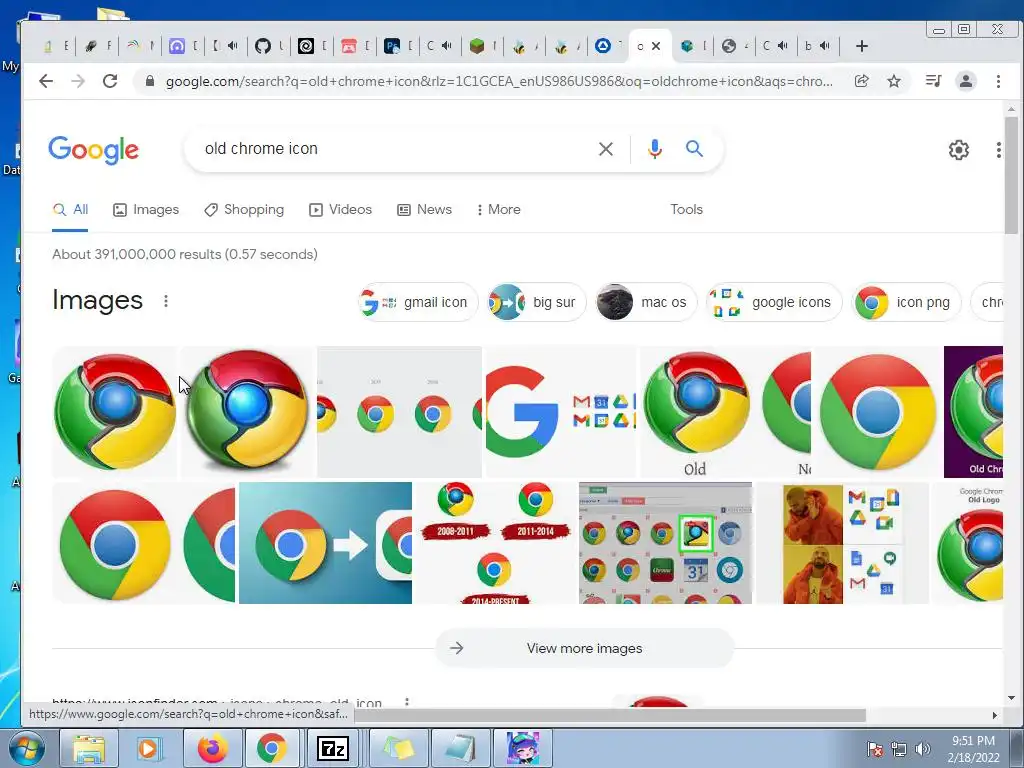1024x768 pixels.
Task: Switch to the Minecraft grass block tab
Action: pyautogui.click(x=477, y=46)
